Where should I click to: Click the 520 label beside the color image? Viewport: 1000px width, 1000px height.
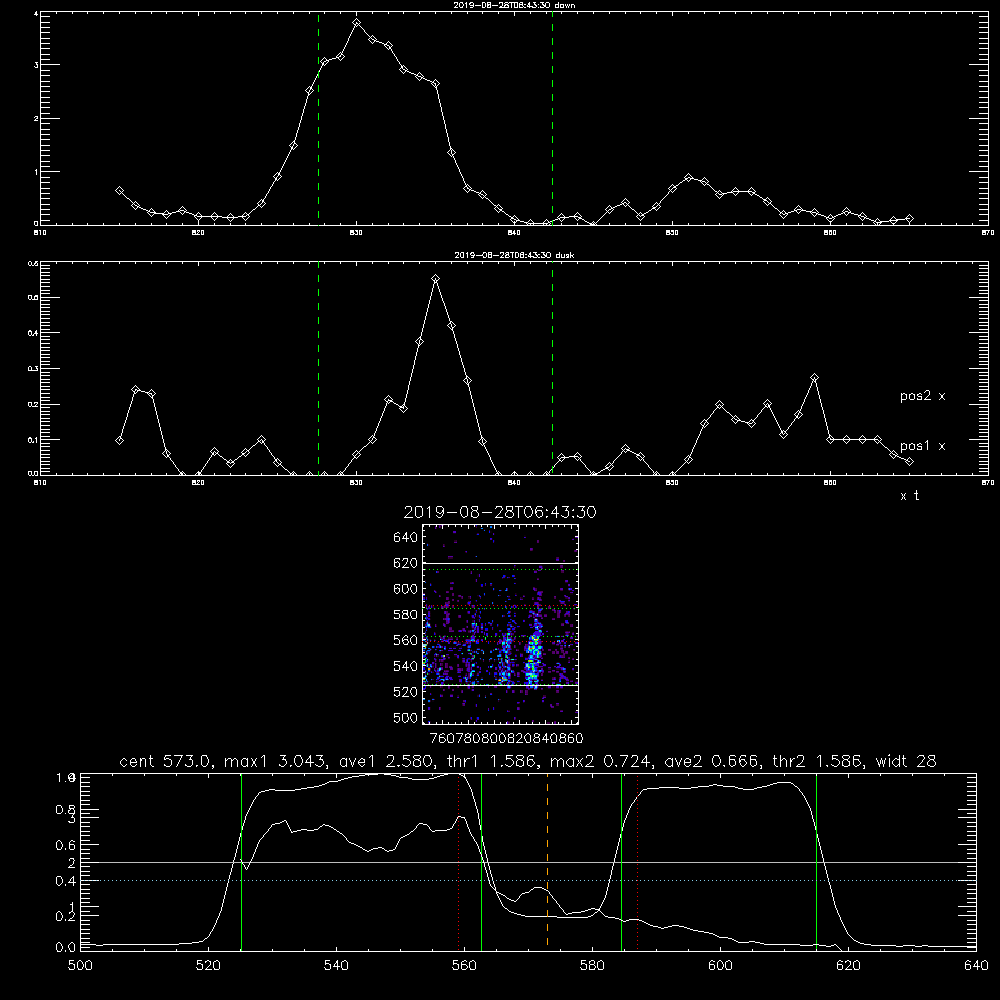coord(406,692)
